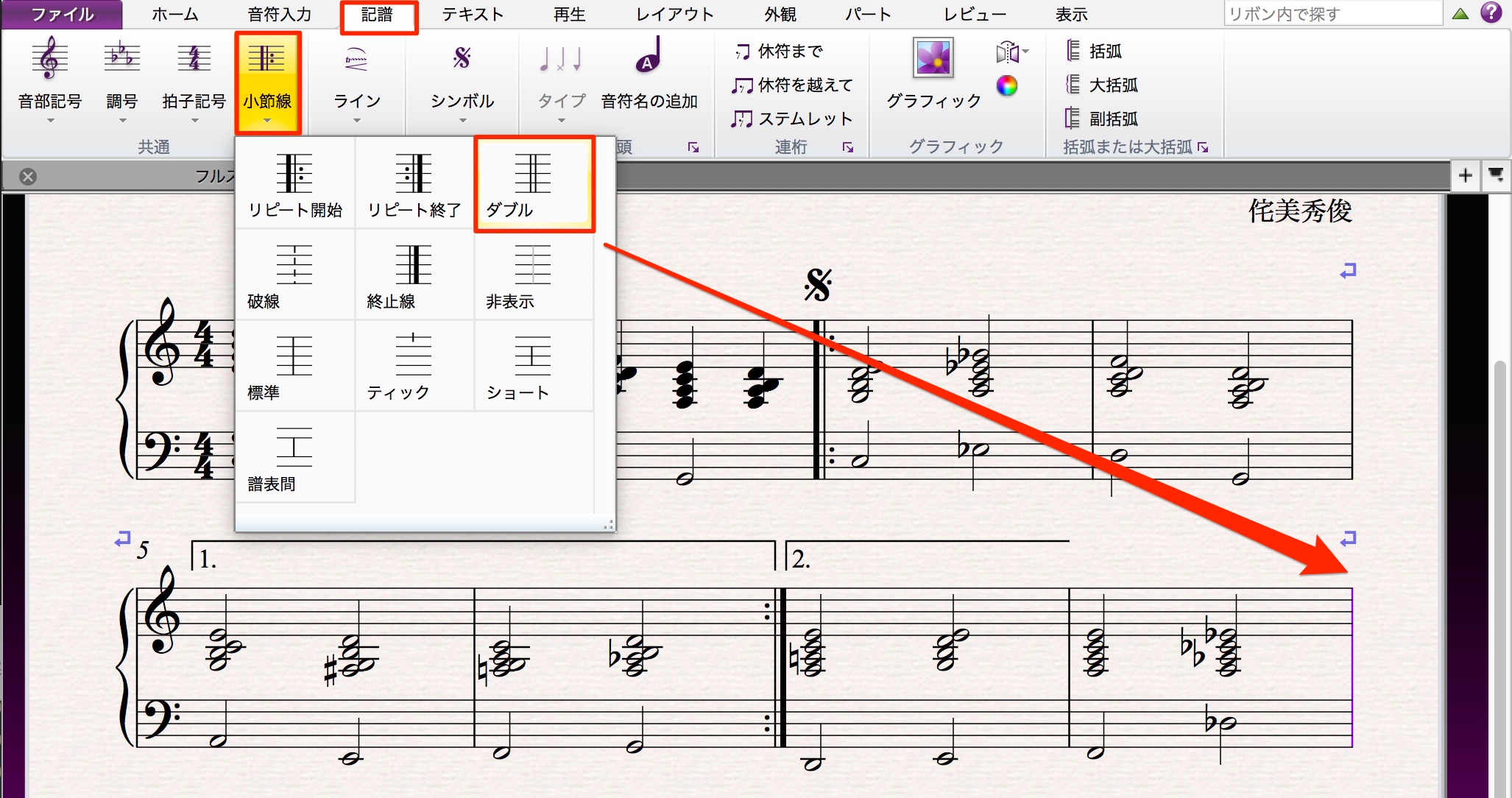
Task: Click the 副括弧 sub-bracket button
Action: click(1102, 119)
